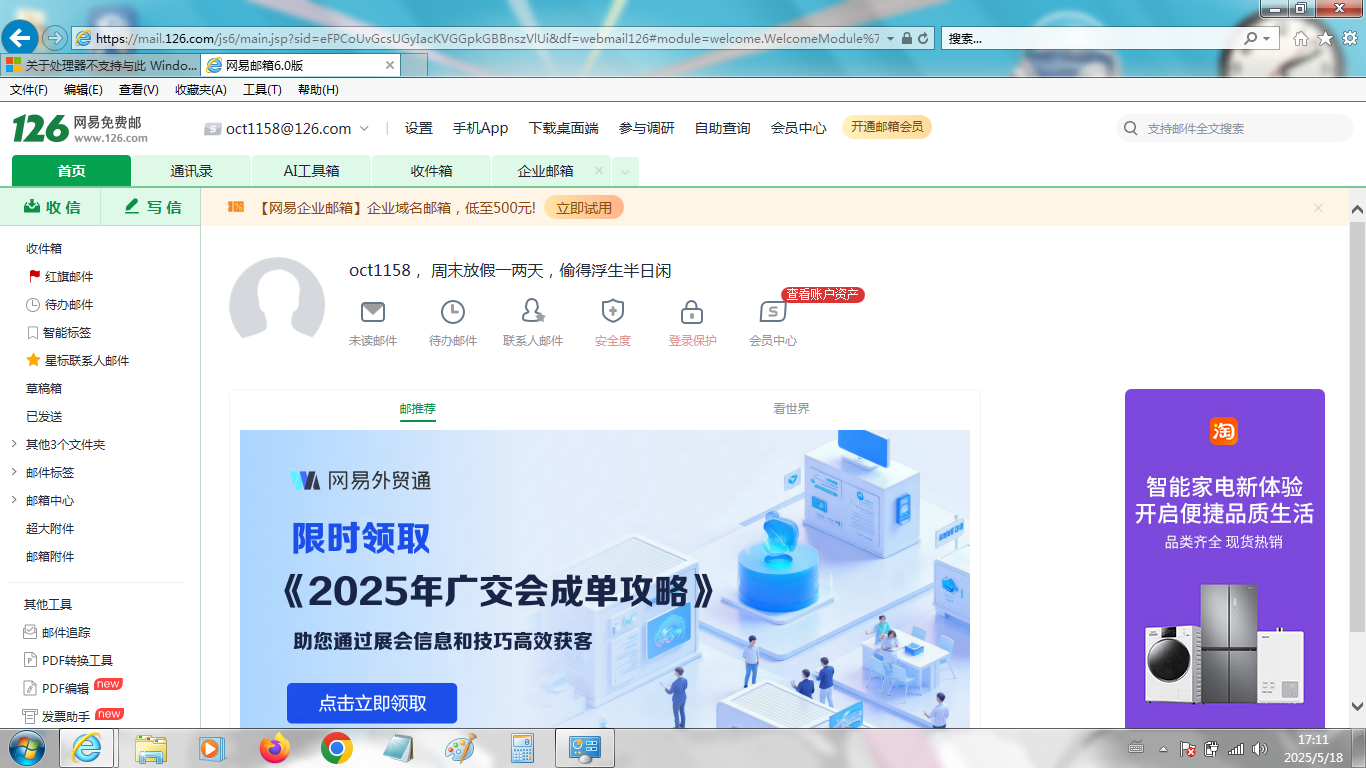
Task: Click the unread mail envelope icon
Action: 372,311
